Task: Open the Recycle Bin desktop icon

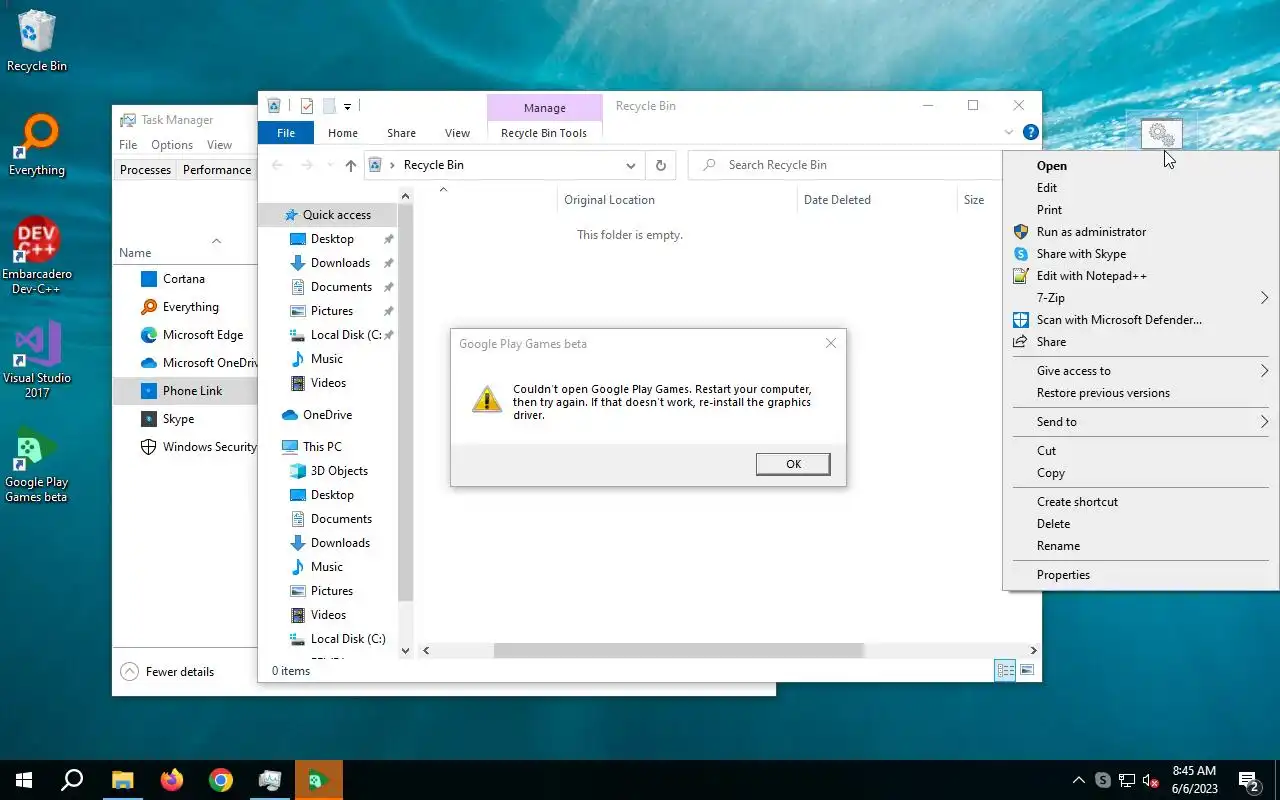Action: (36, 42)
